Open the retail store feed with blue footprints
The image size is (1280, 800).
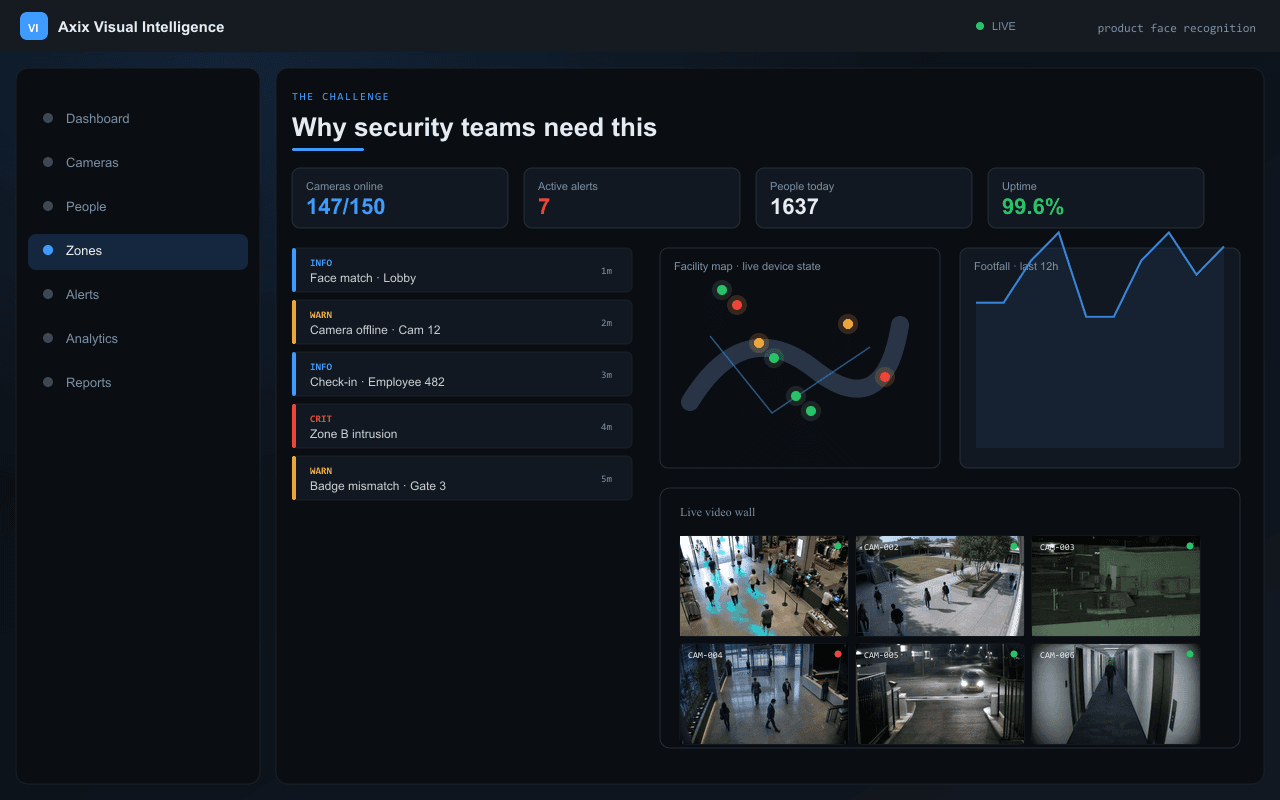[764, 586]
